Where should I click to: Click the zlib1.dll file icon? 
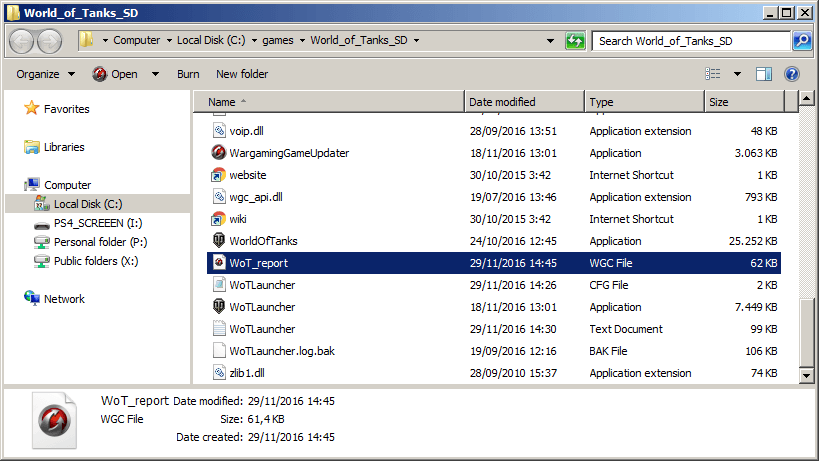click(219, 373)
